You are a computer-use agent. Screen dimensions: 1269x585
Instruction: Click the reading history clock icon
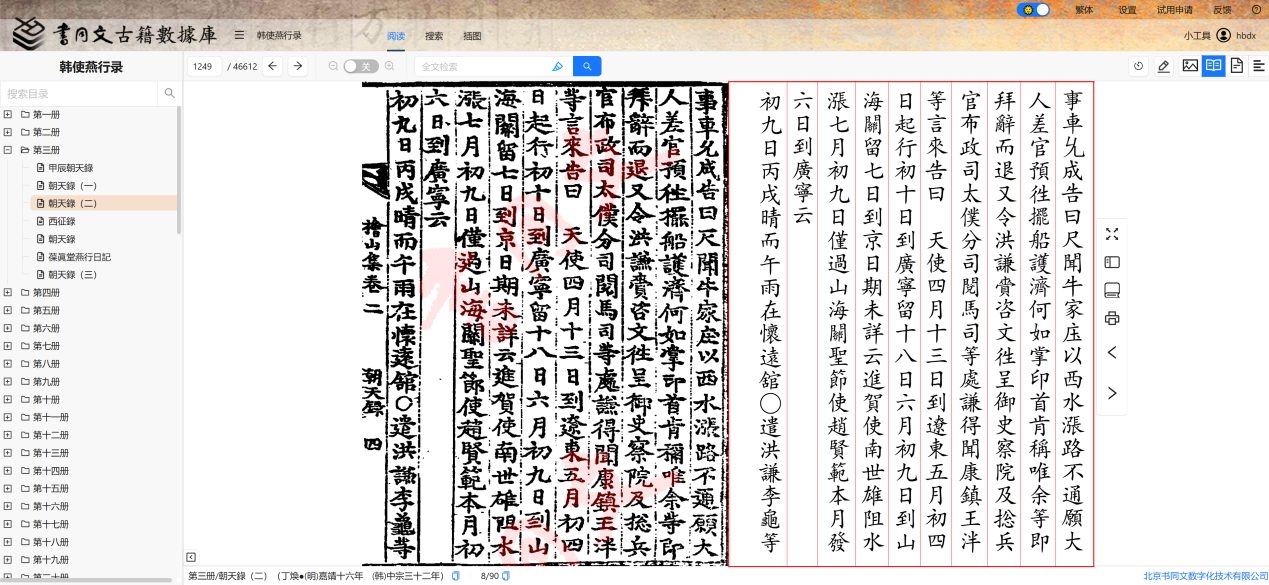pyautogui.click(x=1139, y=66)
